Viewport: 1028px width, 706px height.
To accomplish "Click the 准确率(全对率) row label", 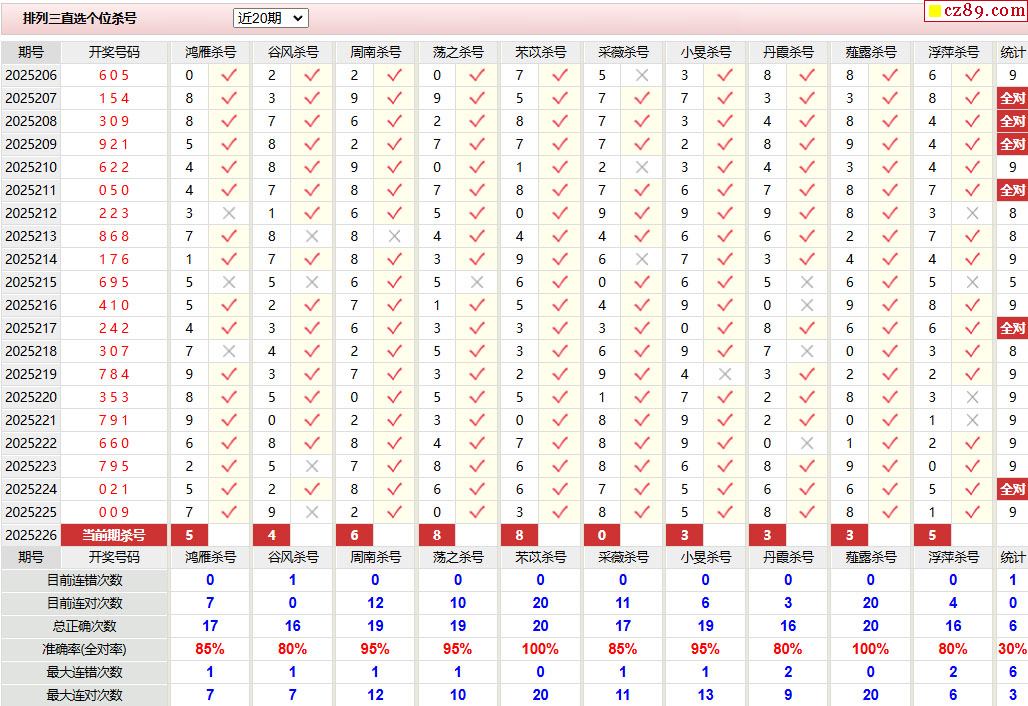I will click(85, 649).
